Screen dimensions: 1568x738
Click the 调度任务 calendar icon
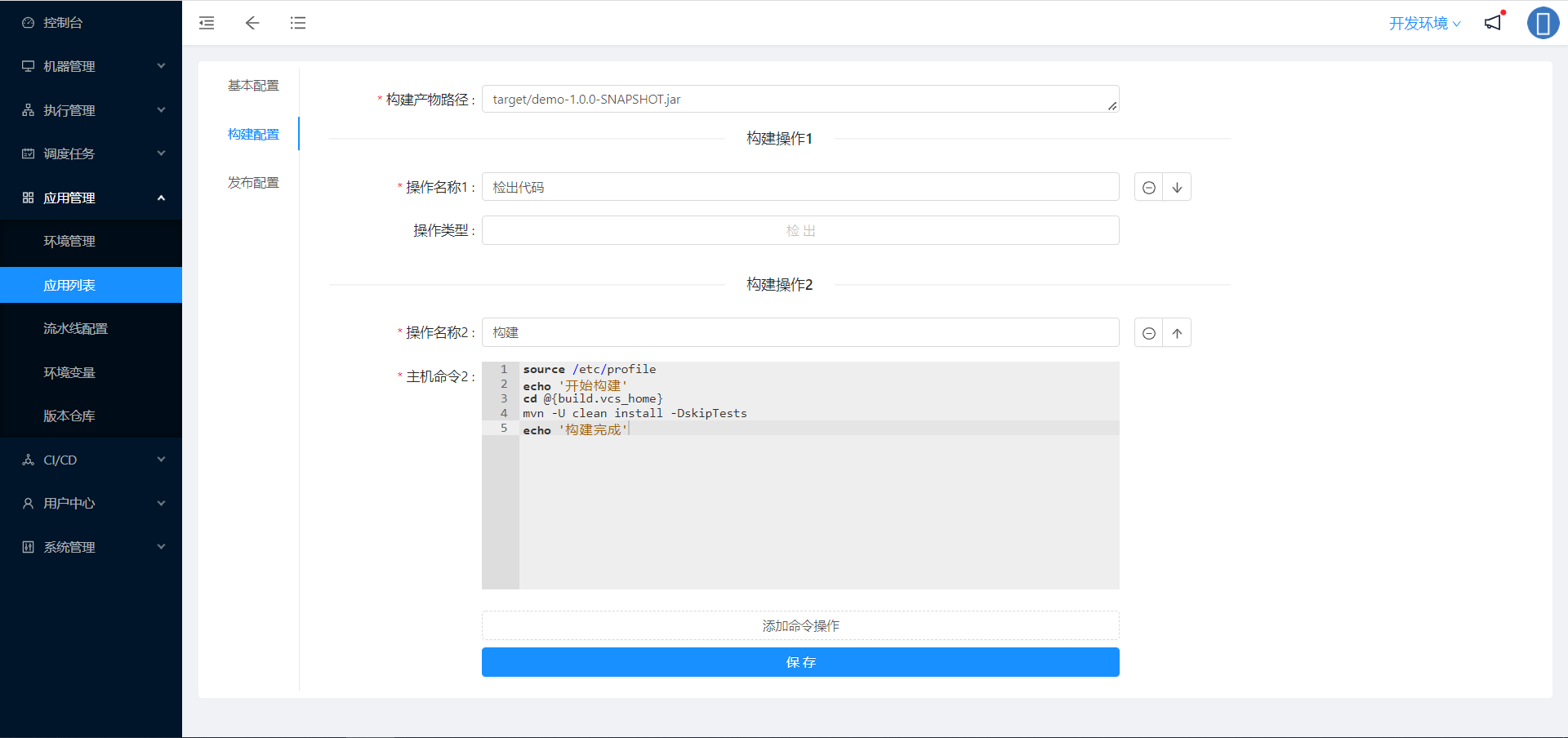[x=28, y=153]
